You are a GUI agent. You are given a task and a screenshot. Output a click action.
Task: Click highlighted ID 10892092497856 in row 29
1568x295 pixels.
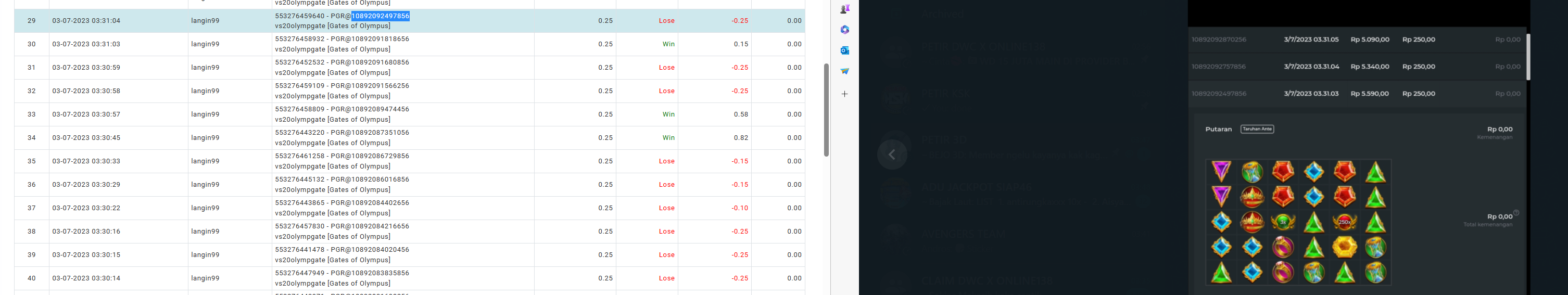coord(381,16)
